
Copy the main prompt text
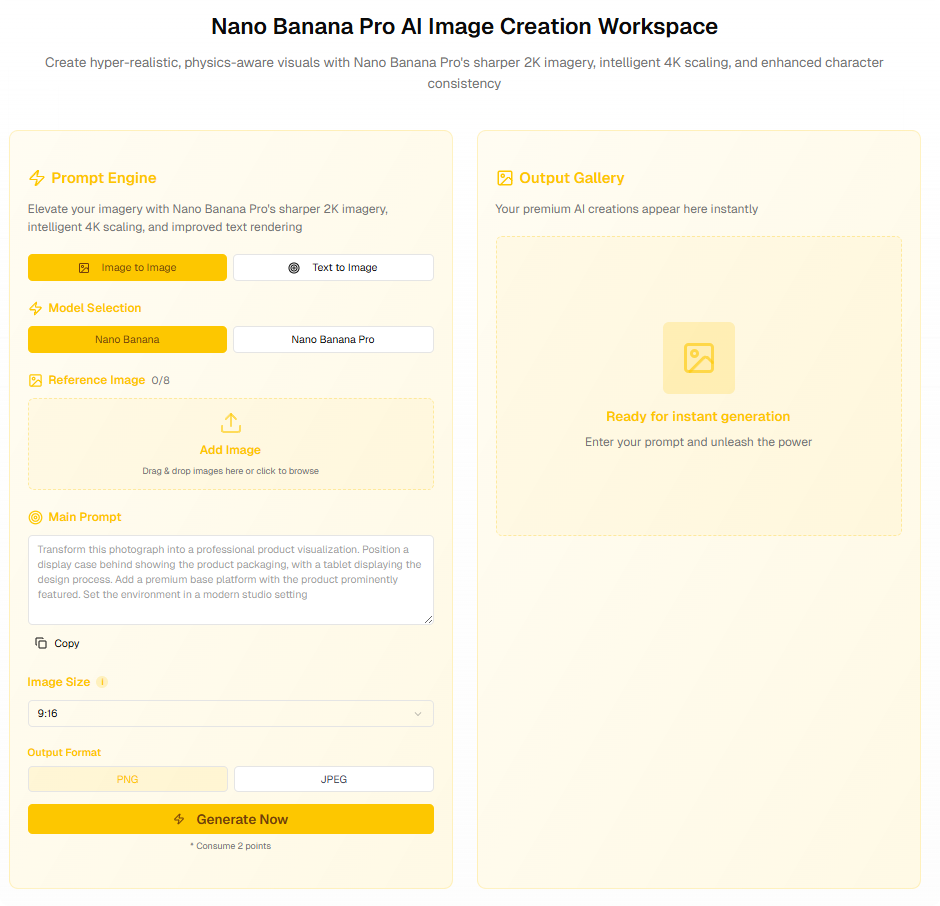pos(57,643)
